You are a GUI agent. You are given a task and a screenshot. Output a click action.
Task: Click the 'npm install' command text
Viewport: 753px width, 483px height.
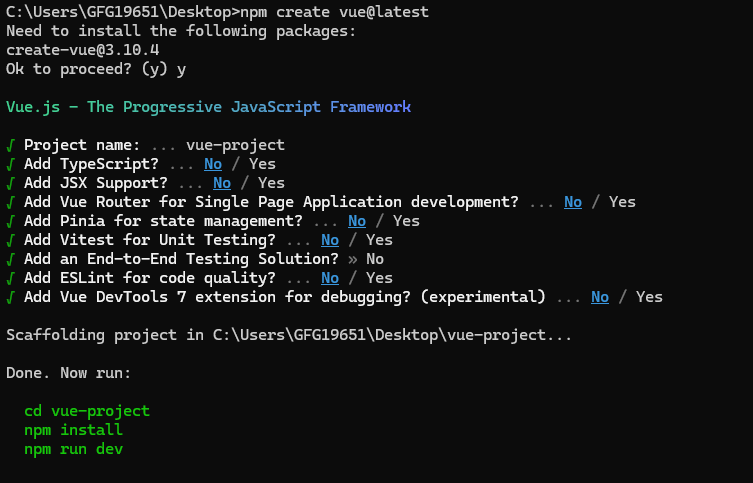[73, 430]
